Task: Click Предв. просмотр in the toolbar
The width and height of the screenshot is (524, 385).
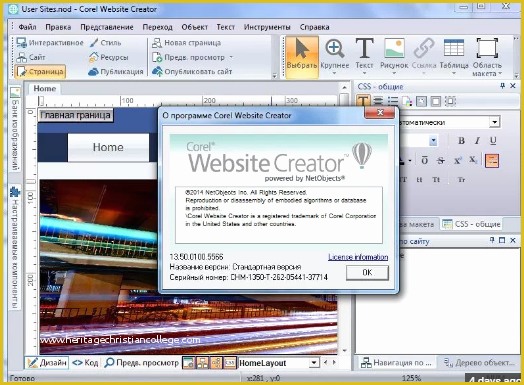Action: (188, 57)
